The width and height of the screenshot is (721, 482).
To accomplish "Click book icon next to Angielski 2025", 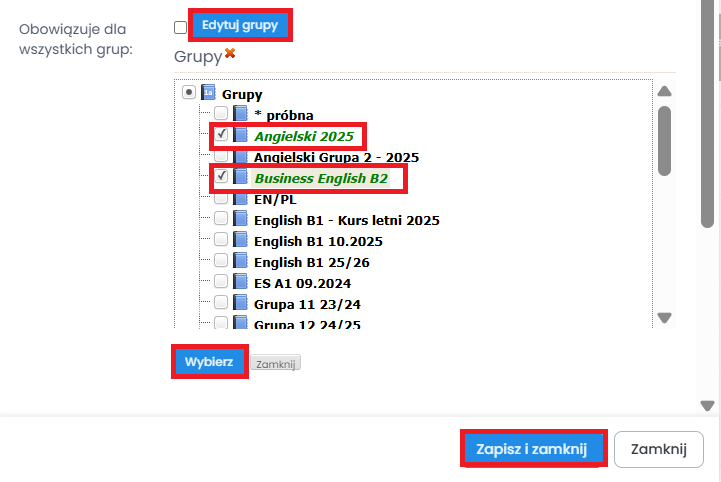I will pyautogui.click(x=240, y=135).
